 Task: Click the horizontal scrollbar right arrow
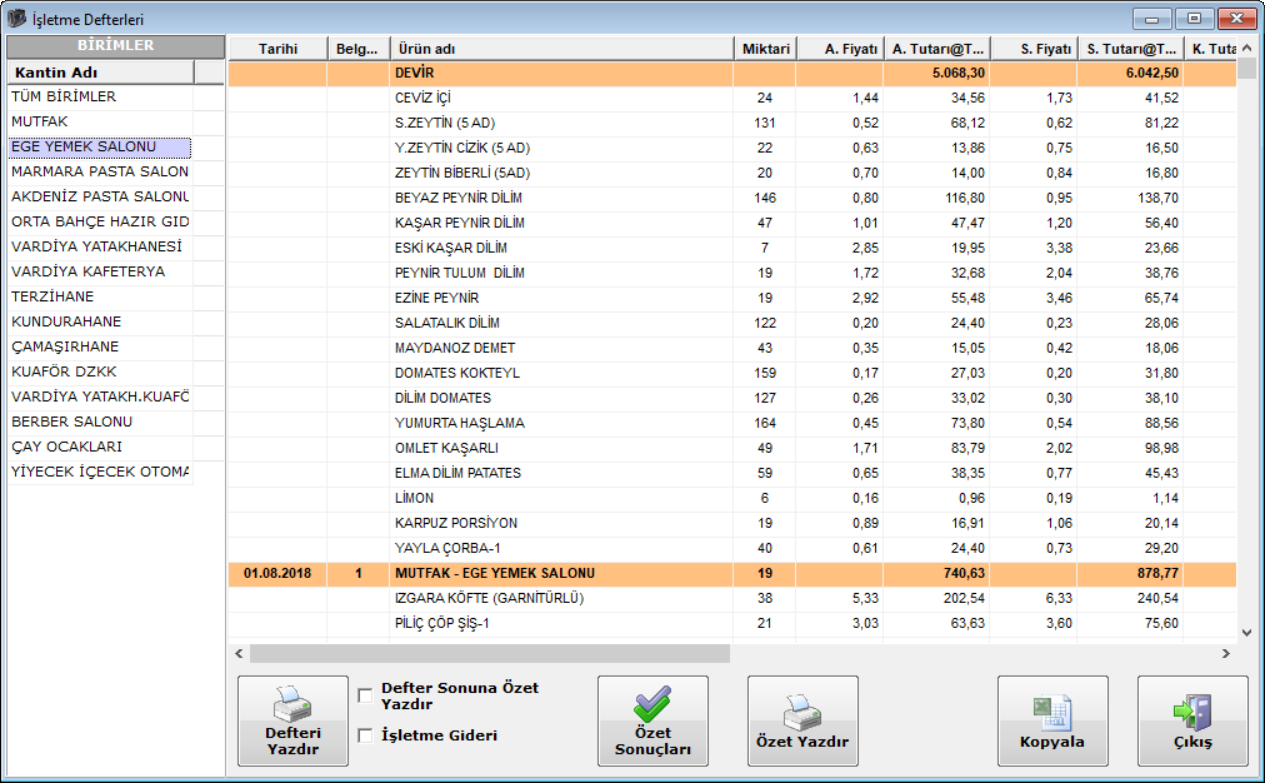(x=1226, y=653)
